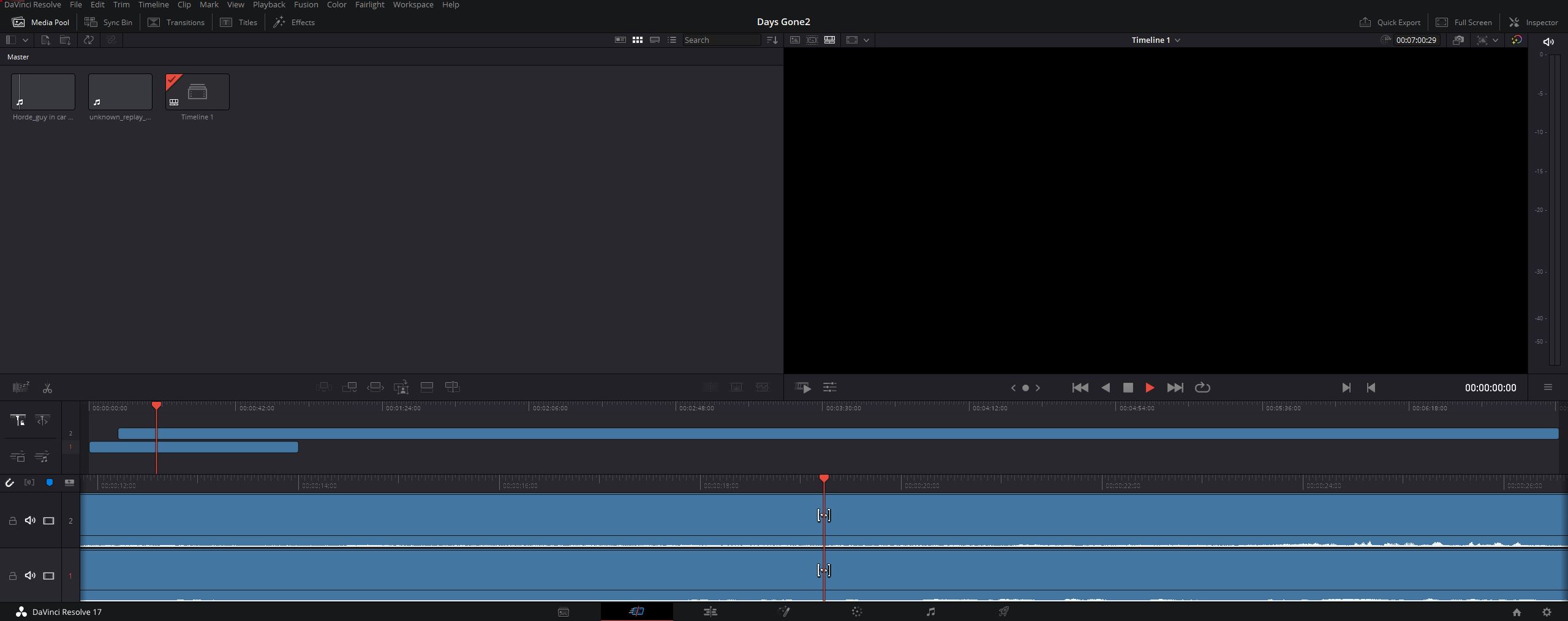Click upper timeline playhead marker
1568x621 pixels.
tap(156, 405)
